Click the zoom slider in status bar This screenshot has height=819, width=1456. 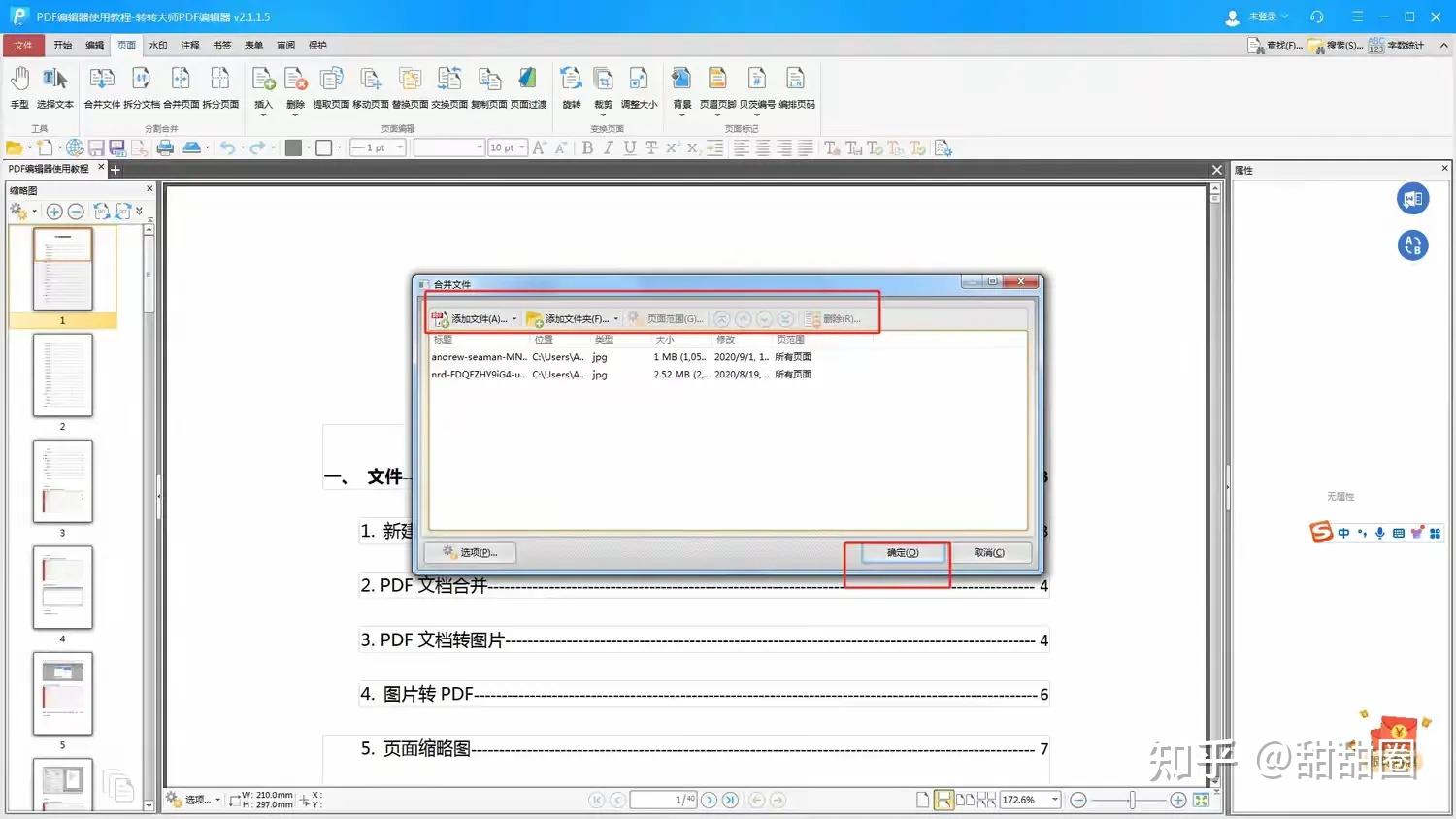point(1131,800)
